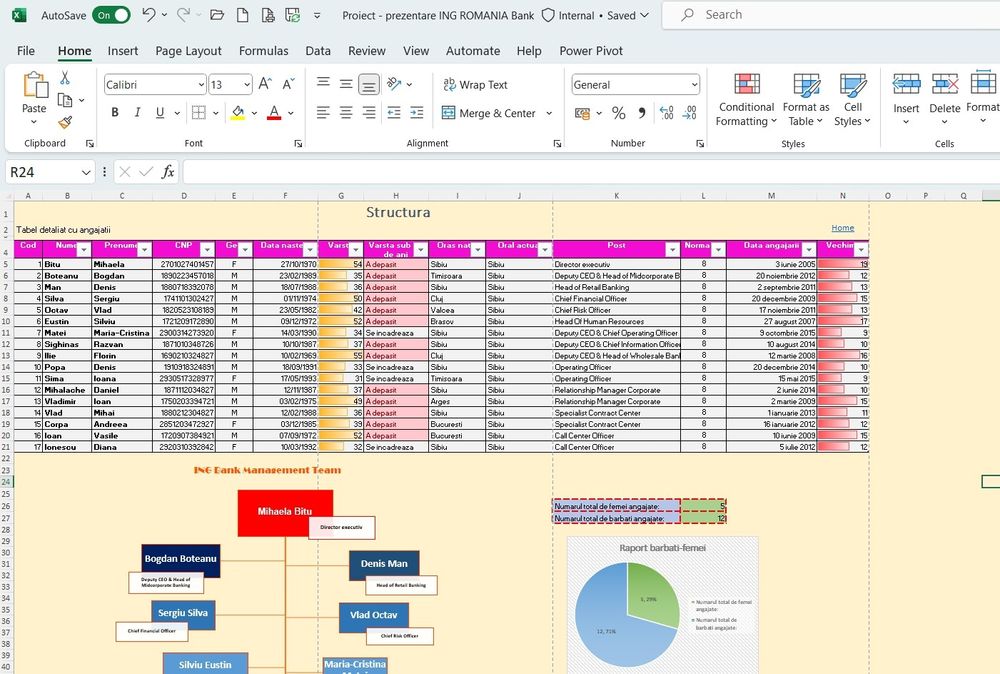Image resolution: width=1000 pixels, height=674 pixels.
Task: Click into the formula bar
Action: 591,172
